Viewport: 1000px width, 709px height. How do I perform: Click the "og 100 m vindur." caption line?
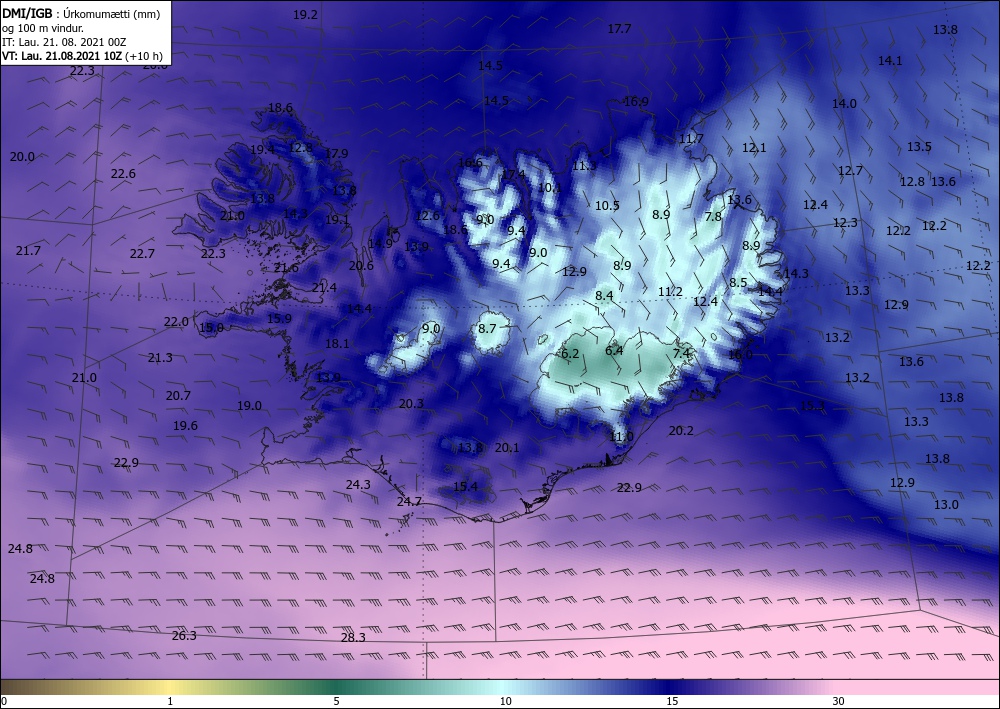(x=43, y=28)
